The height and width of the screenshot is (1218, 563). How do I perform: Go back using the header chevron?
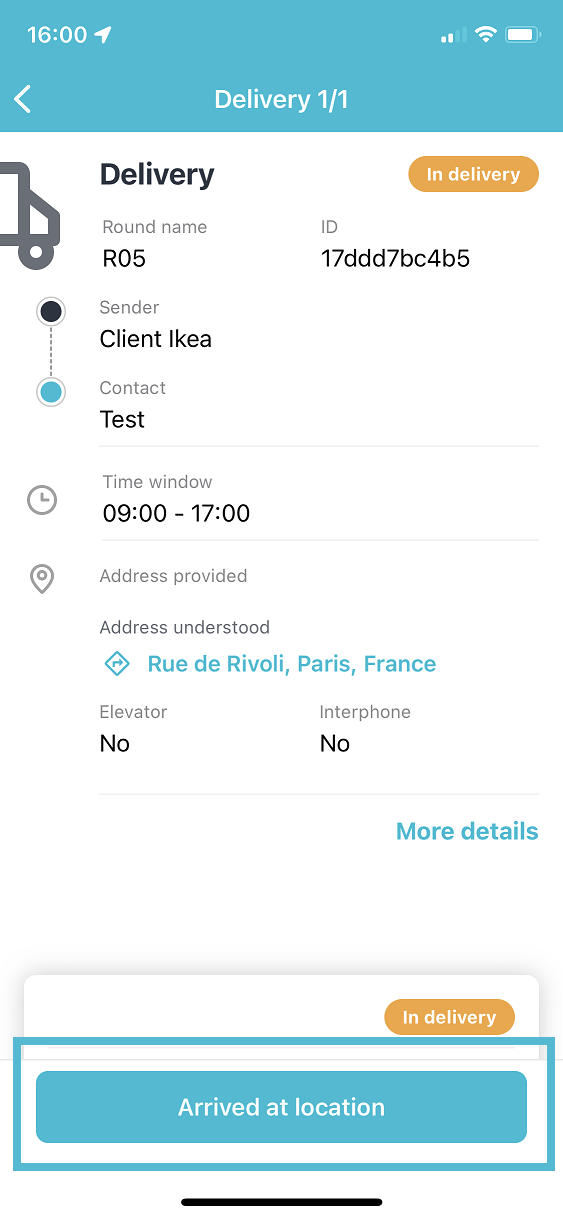point(23,99)
